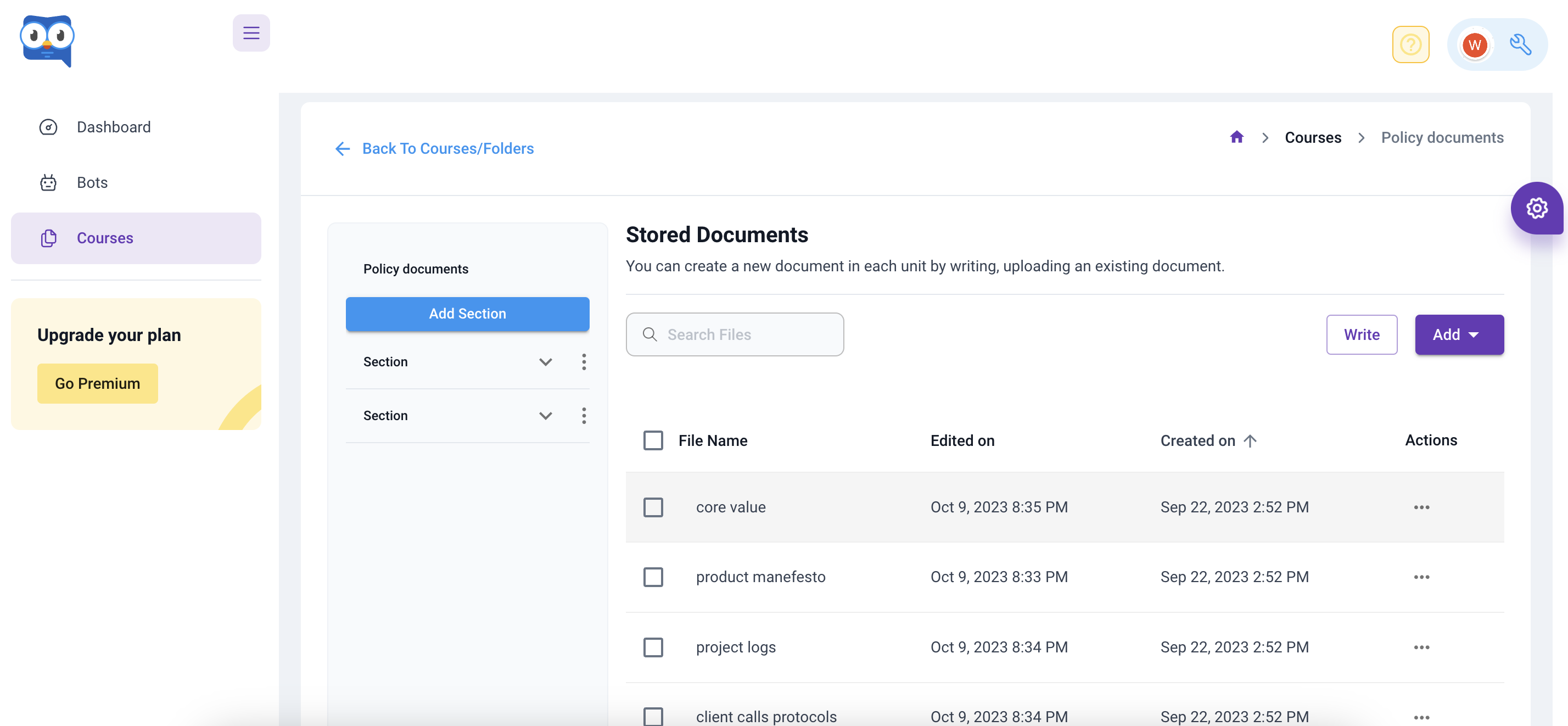Click the Write button to create document
The height and width of the screenshot is (726, 1568).
[1362, 334]
